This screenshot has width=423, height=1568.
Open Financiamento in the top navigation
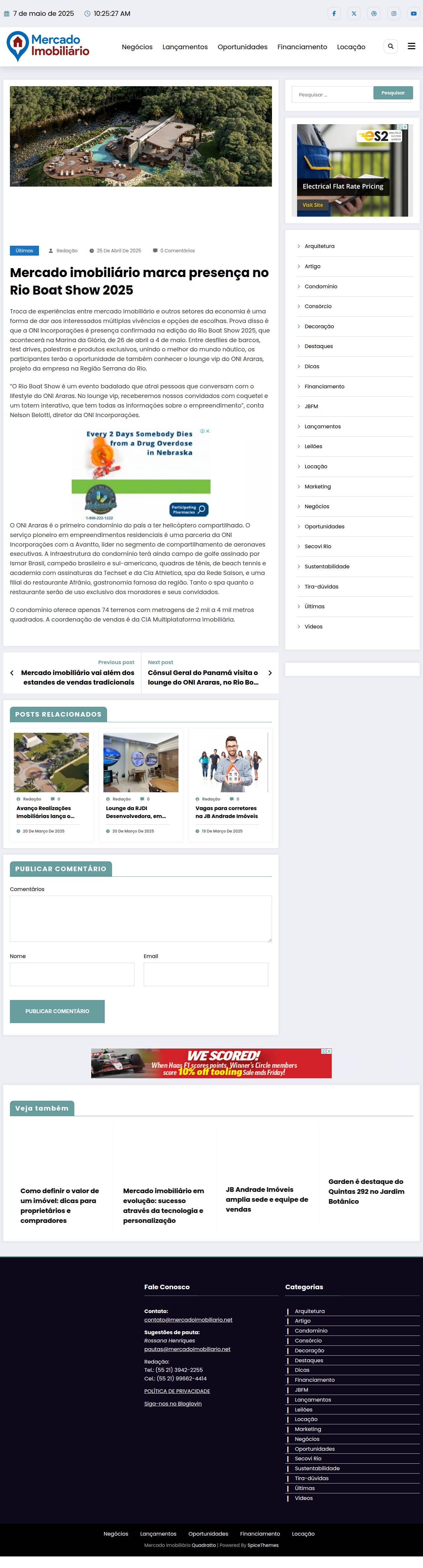coord(302,47)
